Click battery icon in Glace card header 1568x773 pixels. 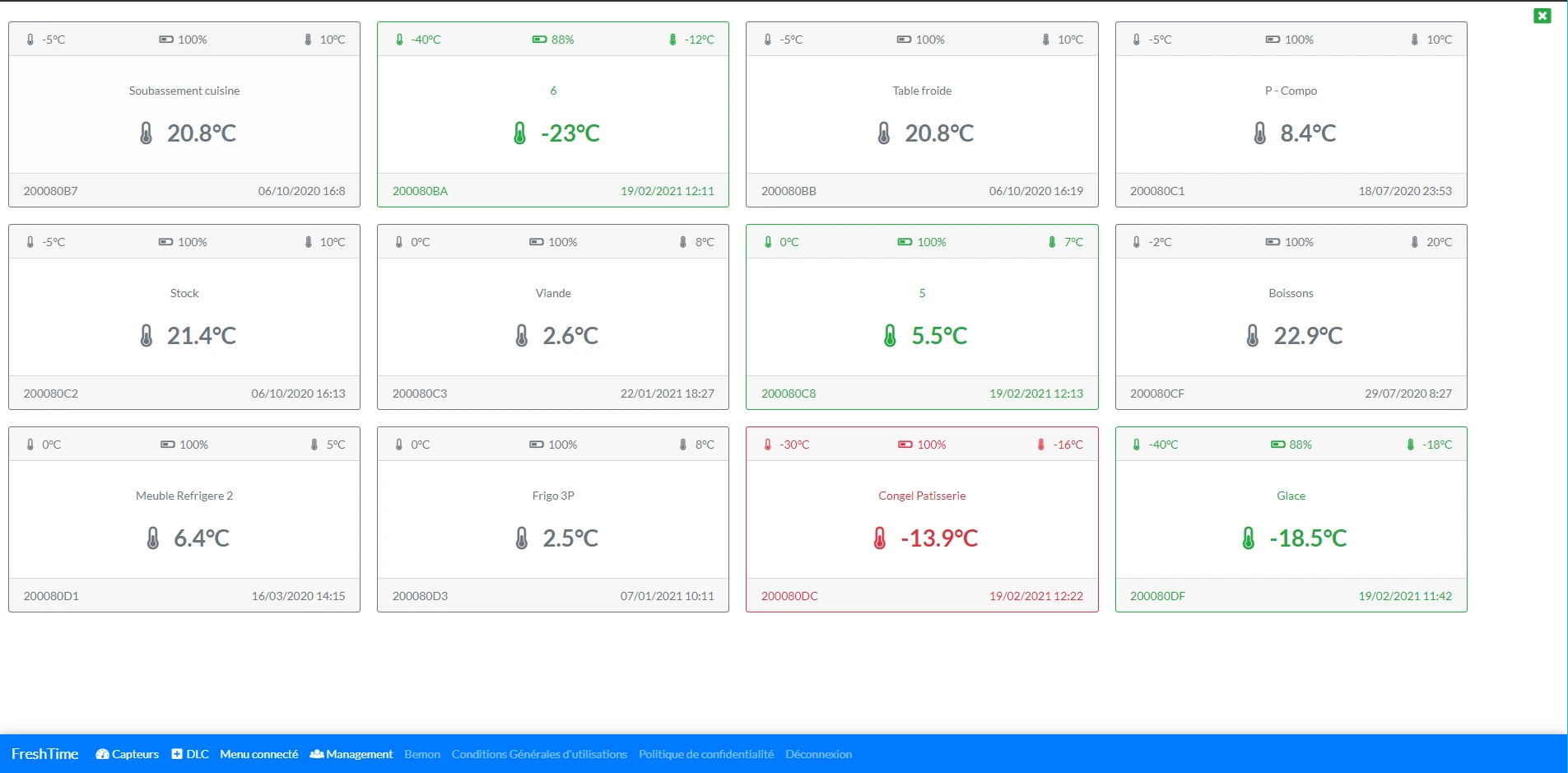1277,444
